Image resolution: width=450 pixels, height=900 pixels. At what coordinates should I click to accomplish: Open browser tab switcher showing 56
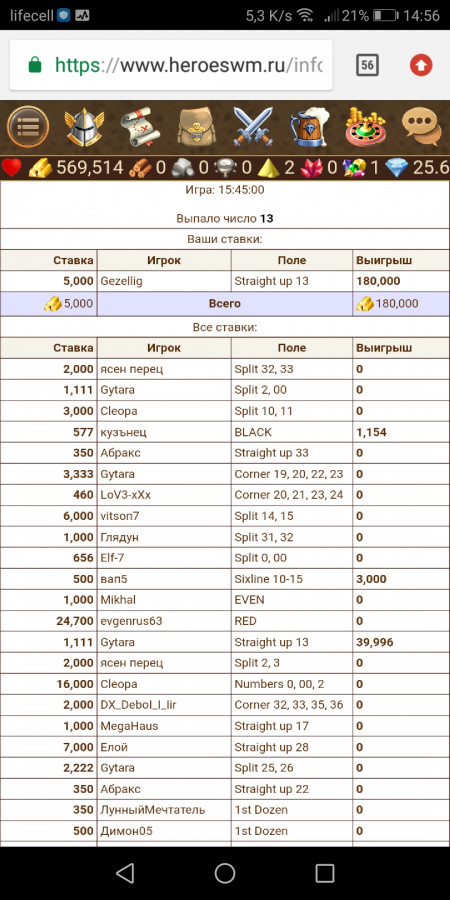click(x=367, y=65)
